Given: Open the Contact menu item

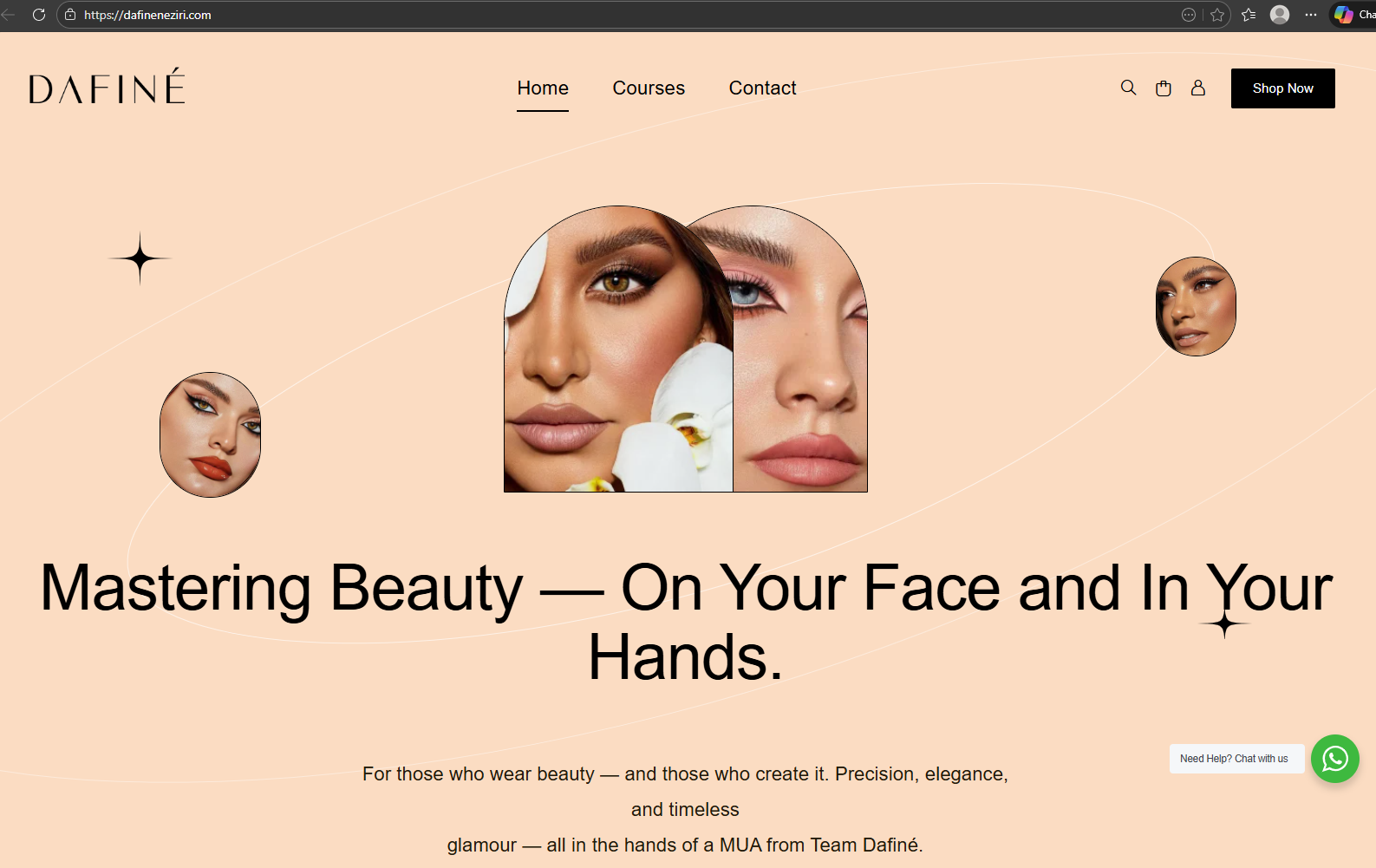Looking at the screenshot, I should pos(762,88).
